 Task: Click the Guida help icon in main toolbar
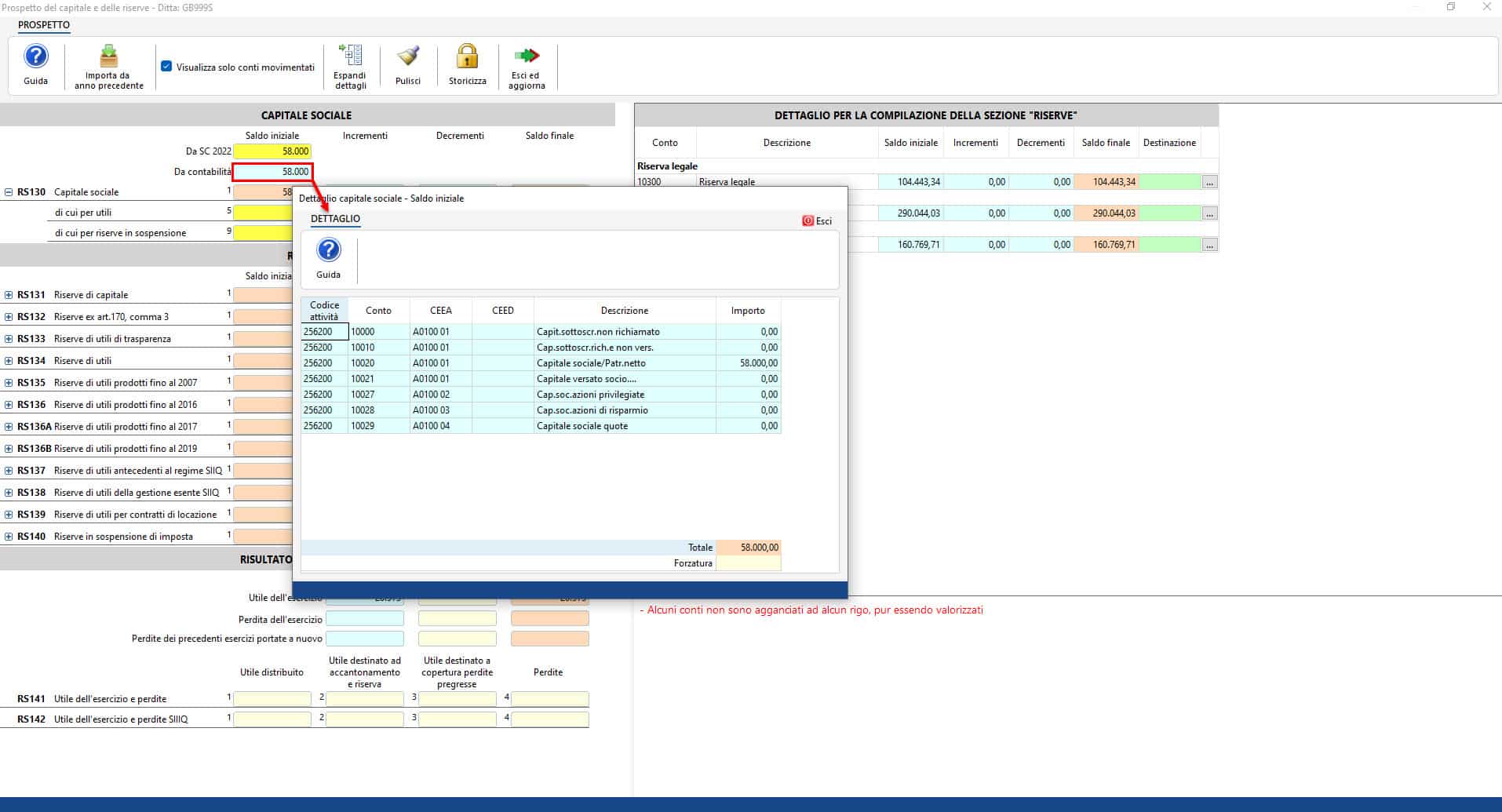(x=35, y=57)
